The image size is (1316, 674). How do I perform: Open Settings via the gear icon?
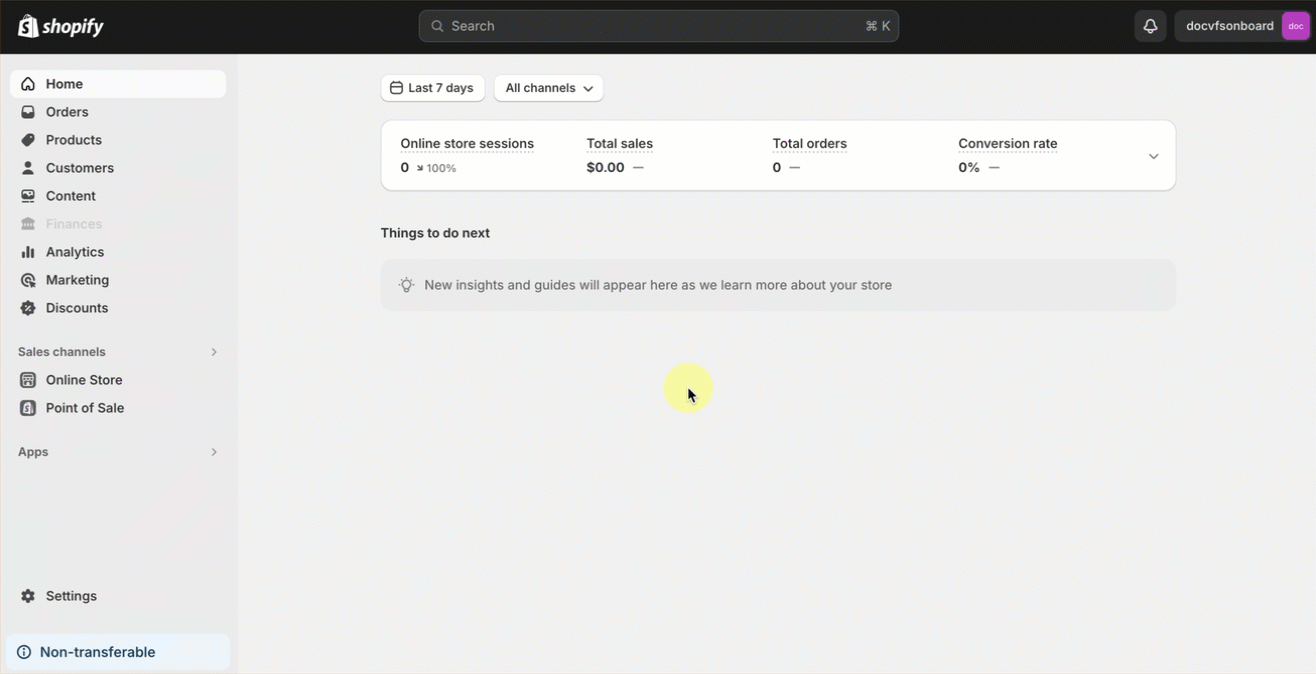coord(28,596)
